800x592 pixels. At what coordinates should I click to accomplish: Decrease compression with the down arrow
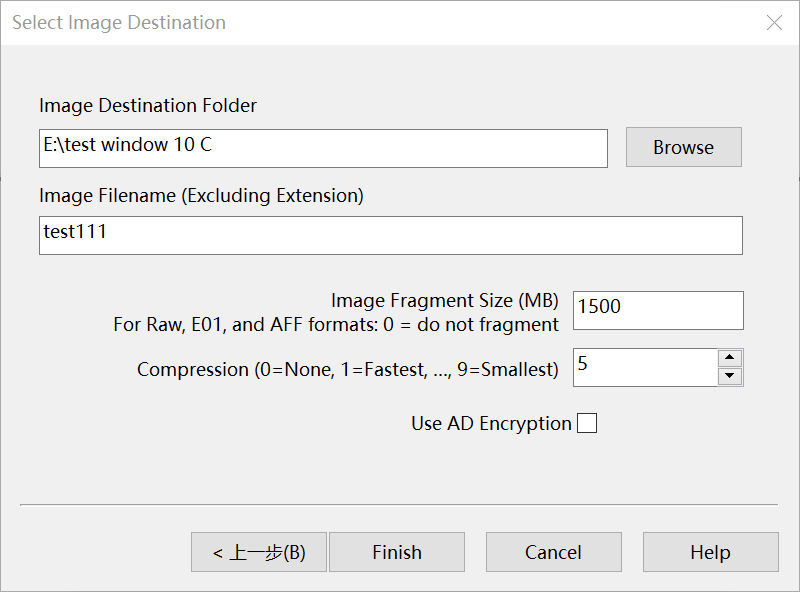tap(730, 376)
